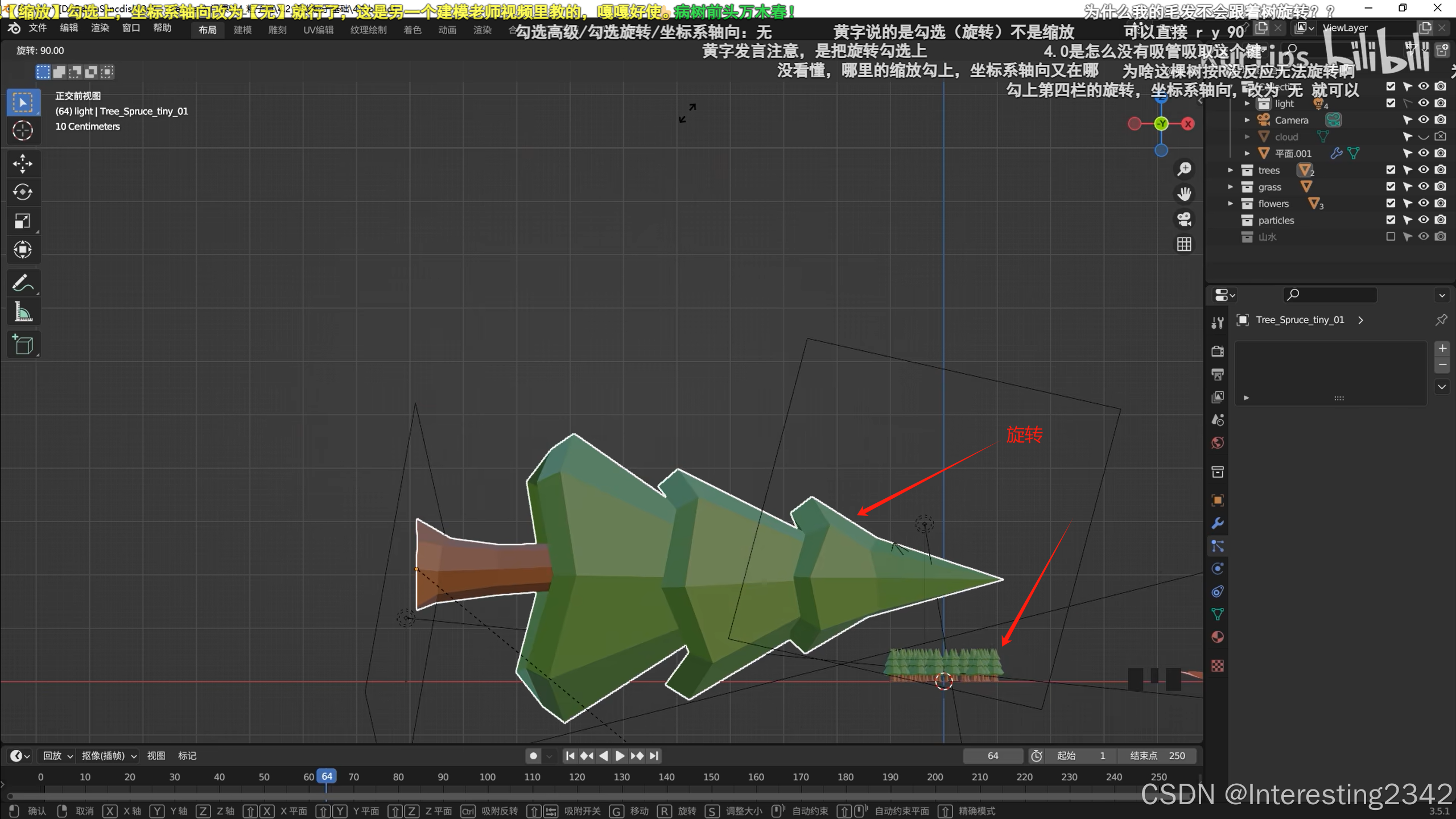Switch to the UV编辑 workspace tab
This screenshot has width=1456, height=819.
318,30
